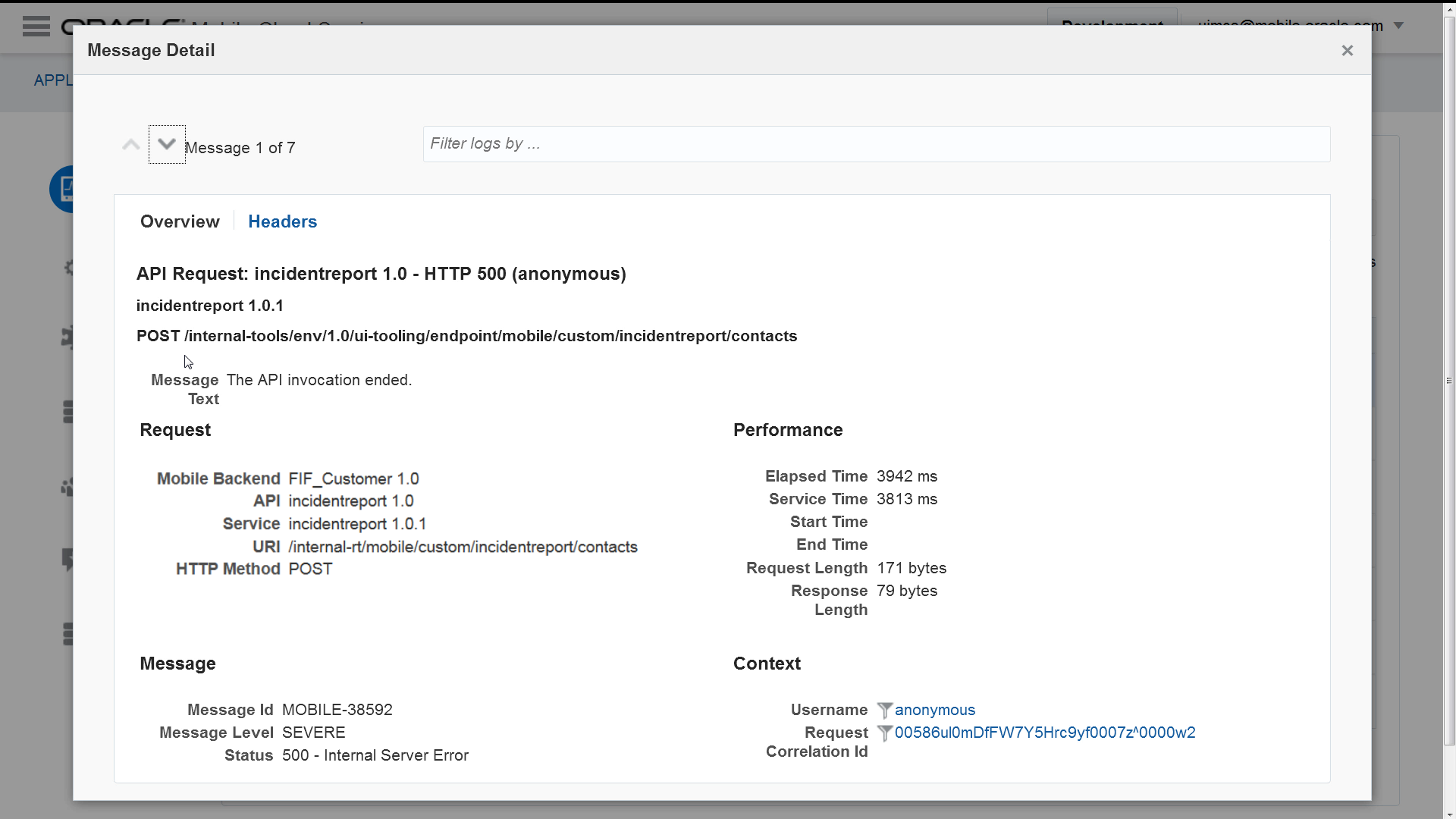1456x819 pixels.
Task: Click the blue diagnostics sidebar icon
Action: [x=62, y=189]
